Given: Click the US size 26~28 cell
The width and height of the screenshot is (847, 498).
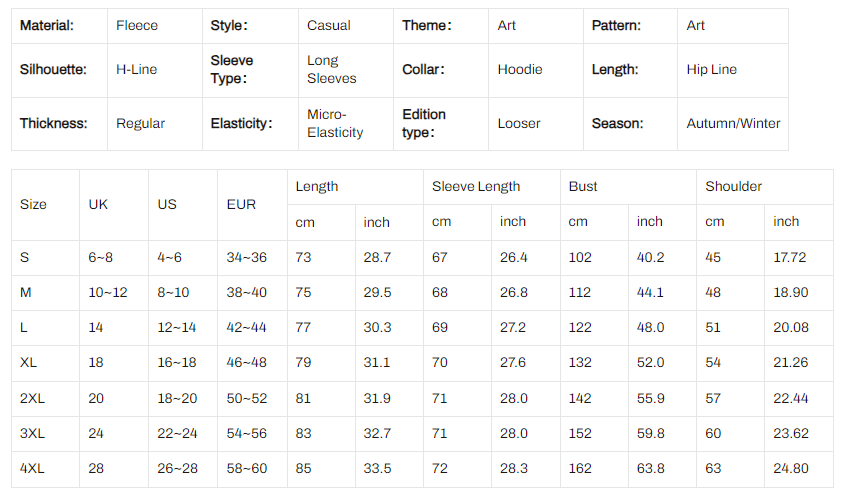Looking at the screenshot, I should pos(177,468).
